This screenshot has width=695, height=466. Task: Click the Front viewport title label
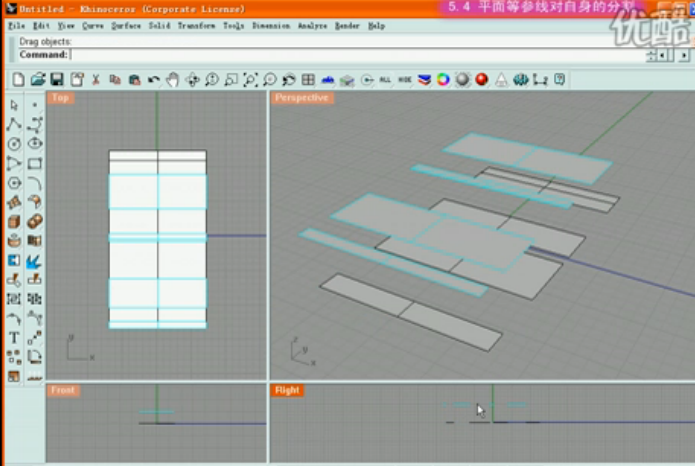pyautogui.click(x=63, y=390)
